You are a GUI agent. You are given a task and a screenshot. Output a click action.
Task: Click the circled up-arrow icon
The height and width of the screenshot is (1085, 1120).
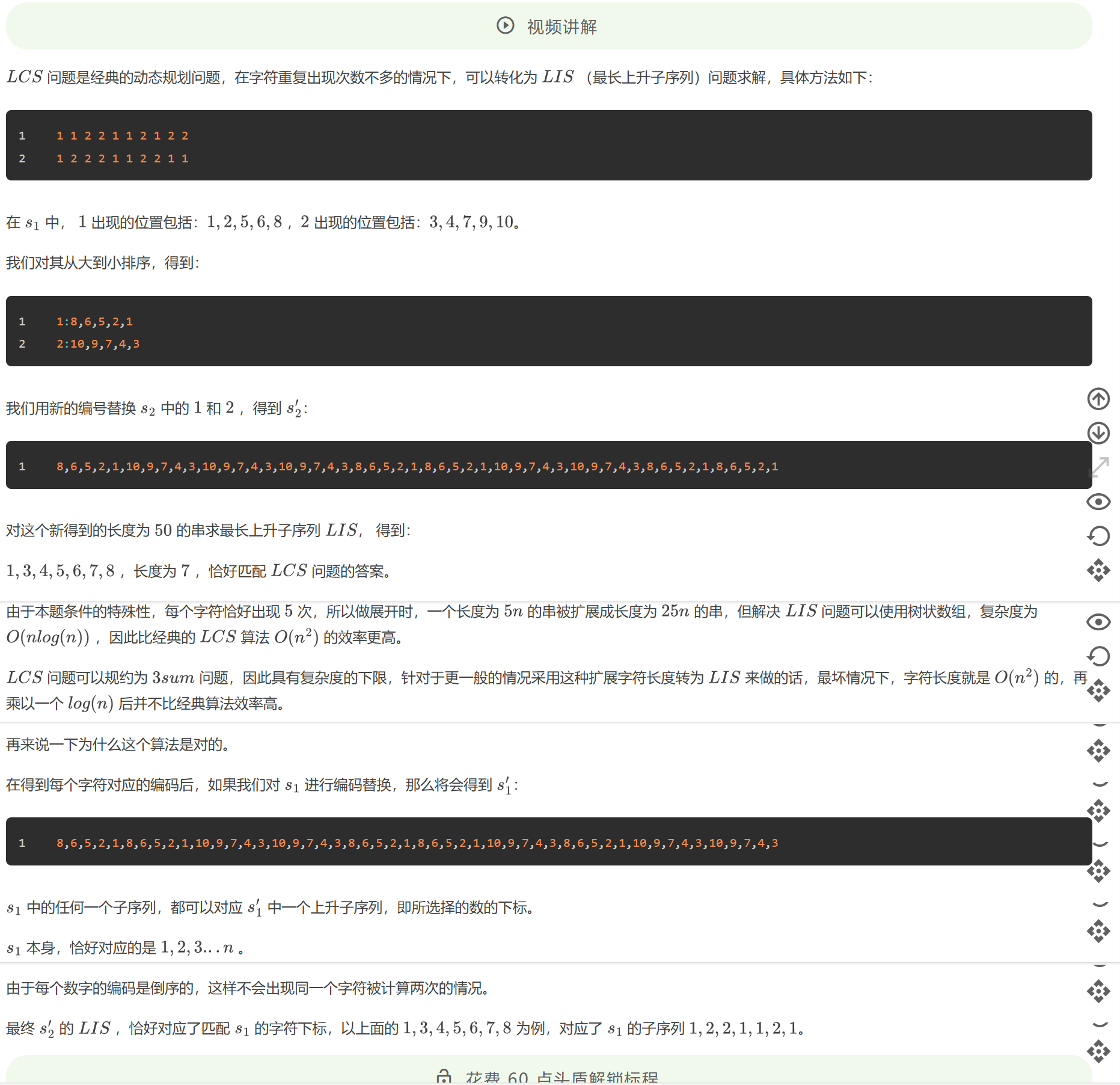pyautogui.click(x=1098, y=398)
